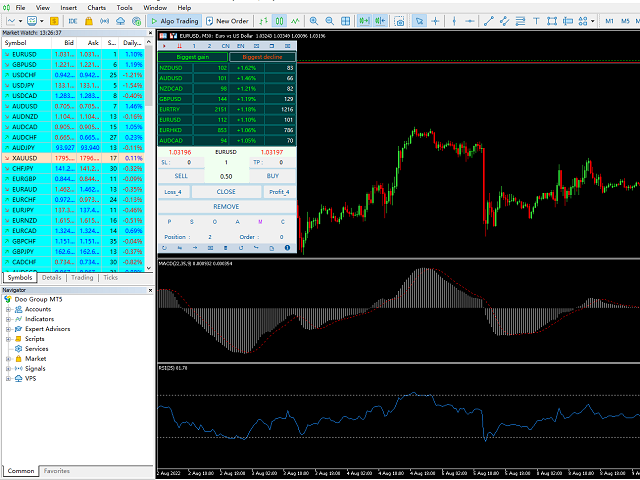Image resolution: width=640 pixels, height=480 pixels.
Task: Click the BUY button in the trade panel
Action: click(273, 176)
